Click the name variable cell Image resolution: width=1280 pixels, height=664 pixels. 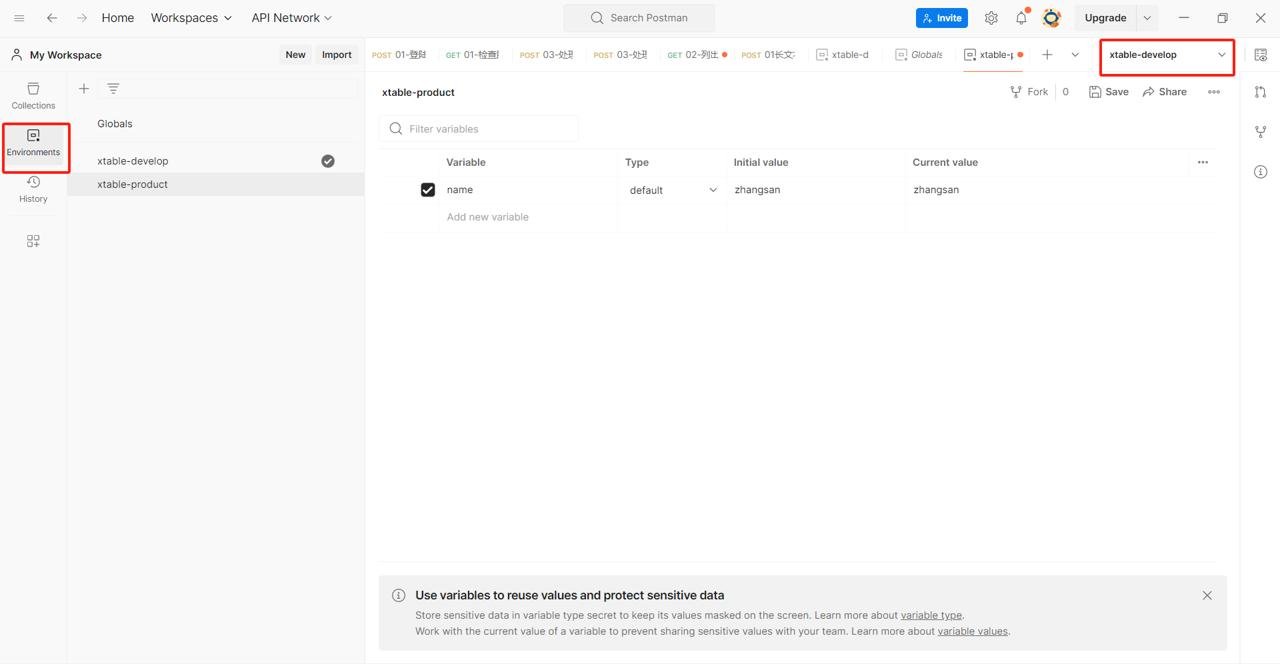(x=530, y=190)
